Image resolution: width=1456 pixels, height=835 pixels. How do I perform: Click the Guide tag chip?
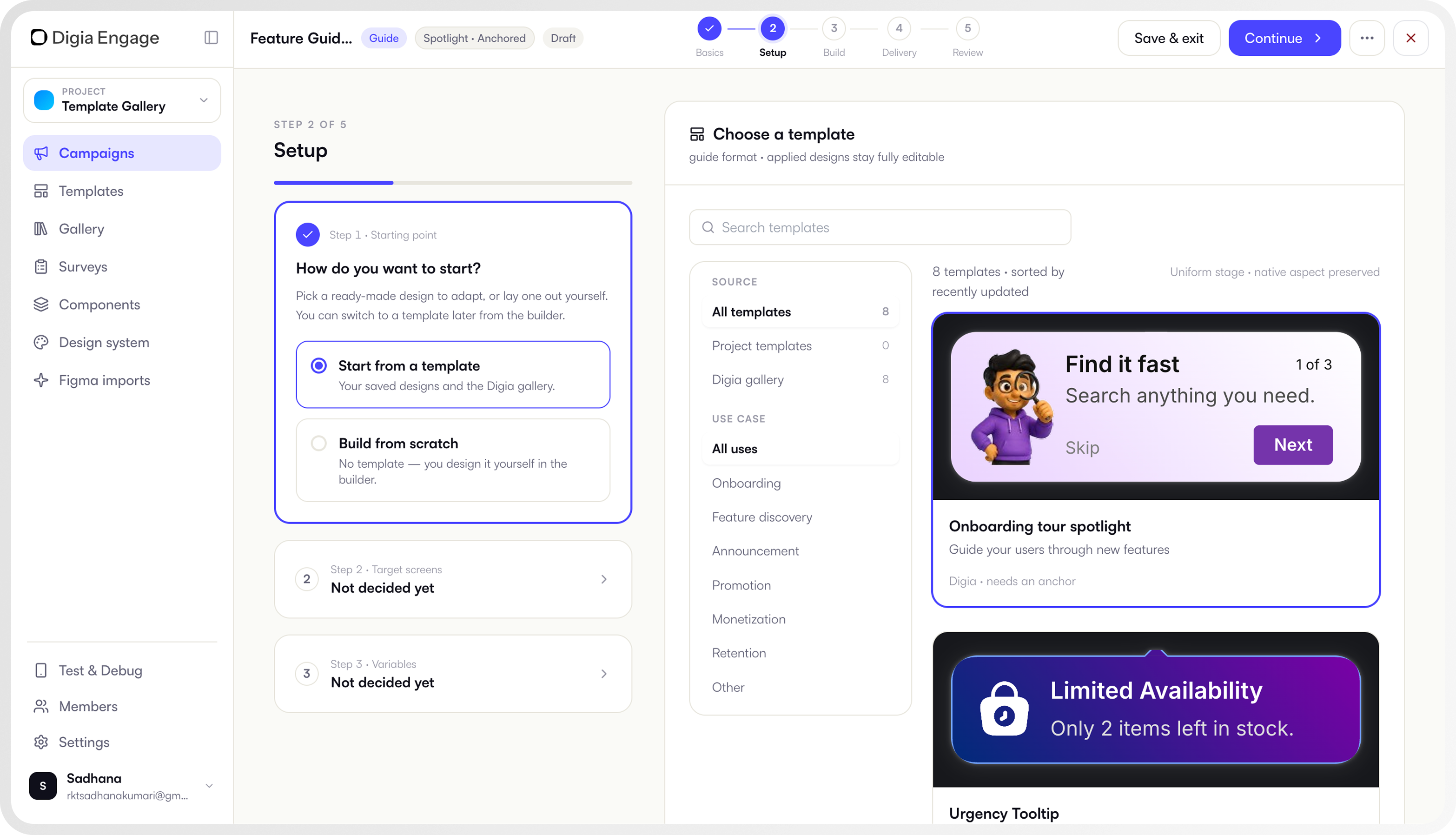point(384,38)
